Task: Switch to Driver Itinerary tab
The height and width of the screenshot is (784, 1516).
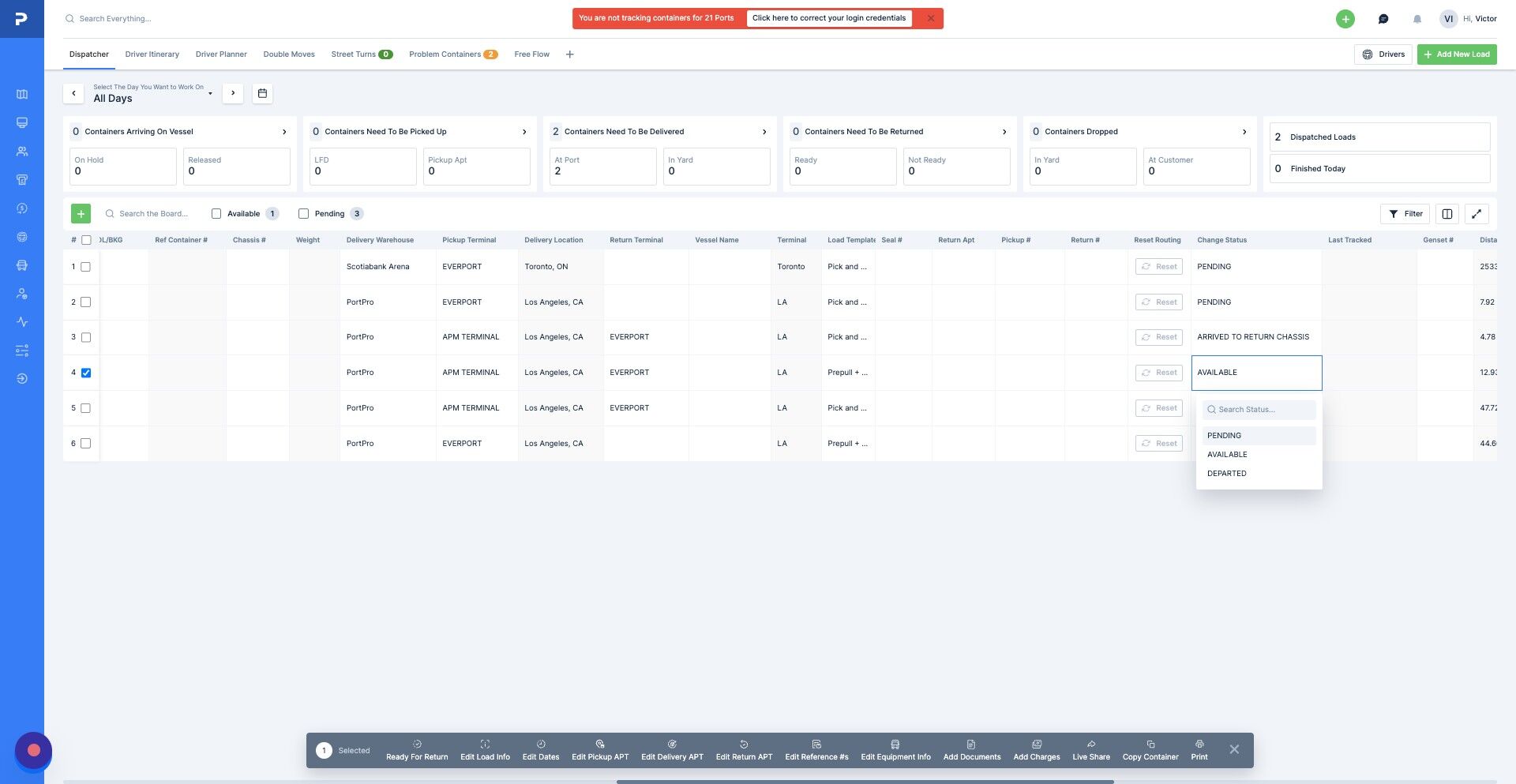Action: click(152, 54)
